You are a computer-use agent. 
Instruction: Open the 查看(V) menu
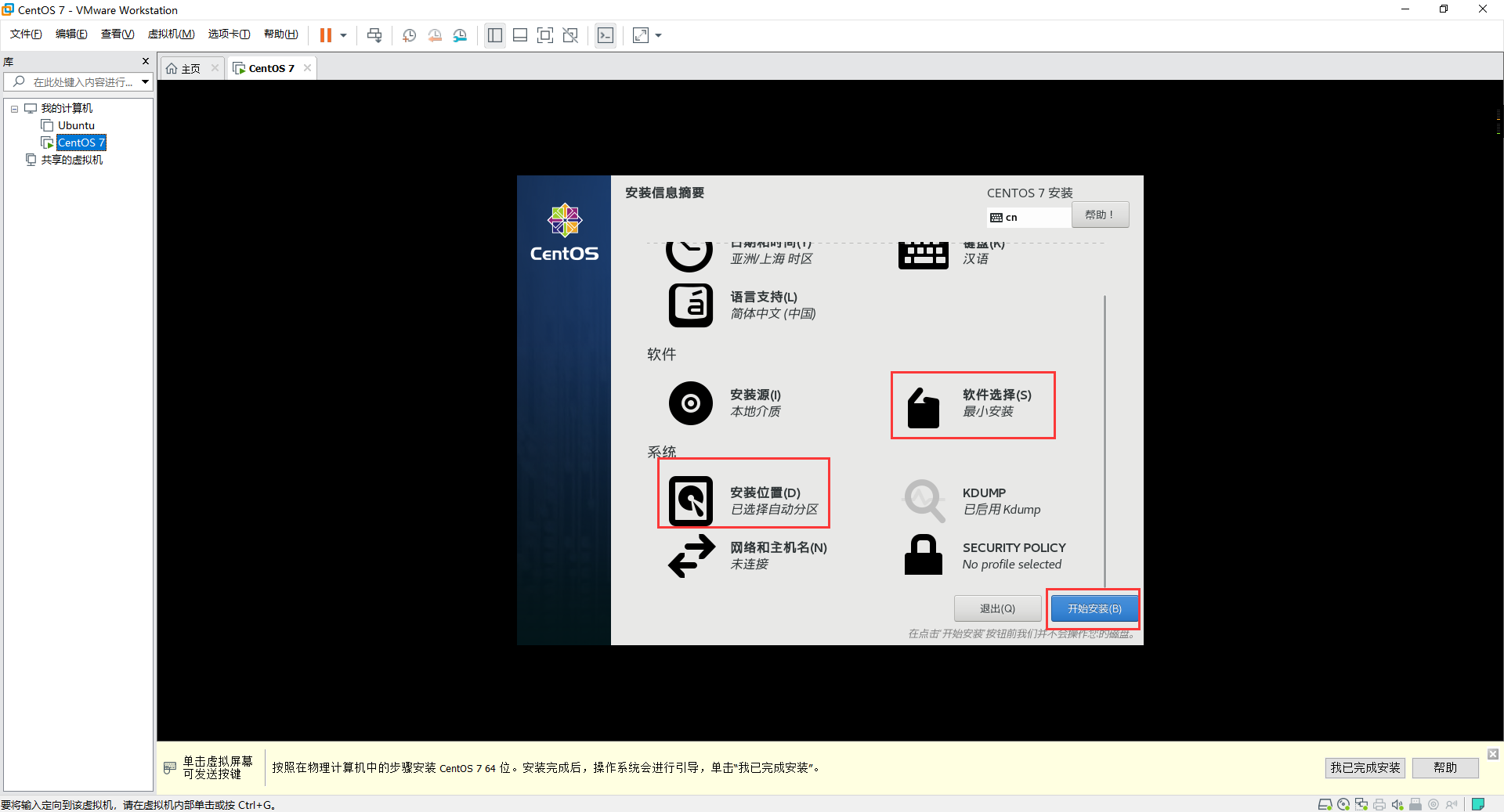pyautogui.click(x=117, y=34)
